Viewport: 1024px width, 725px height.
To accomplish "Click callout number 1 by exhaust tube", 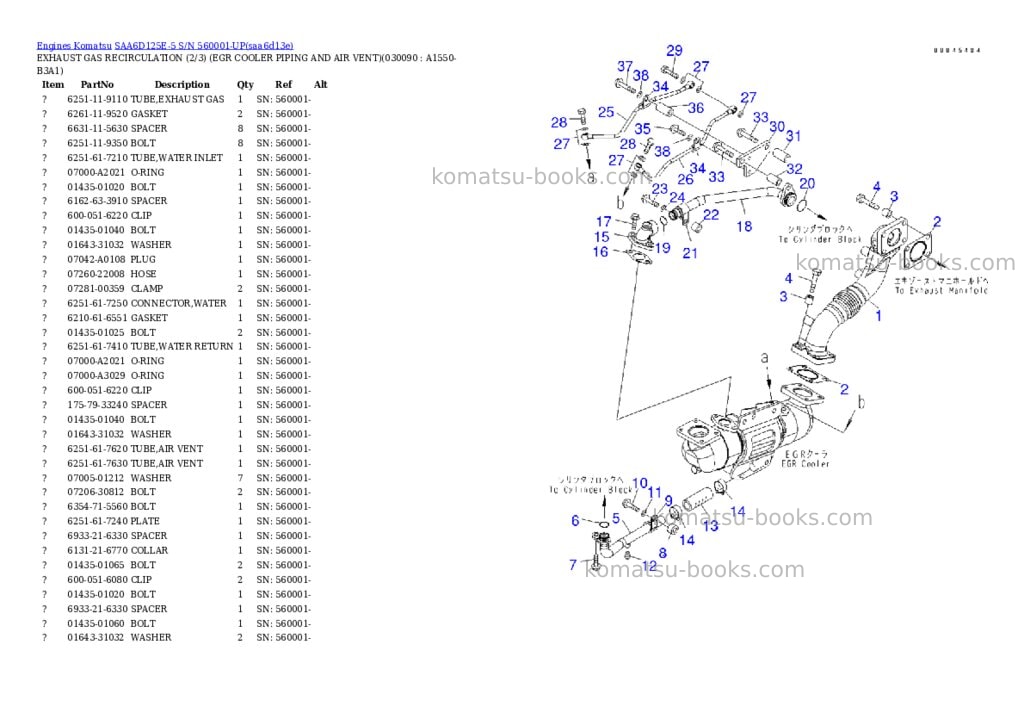I will point(878,315).
